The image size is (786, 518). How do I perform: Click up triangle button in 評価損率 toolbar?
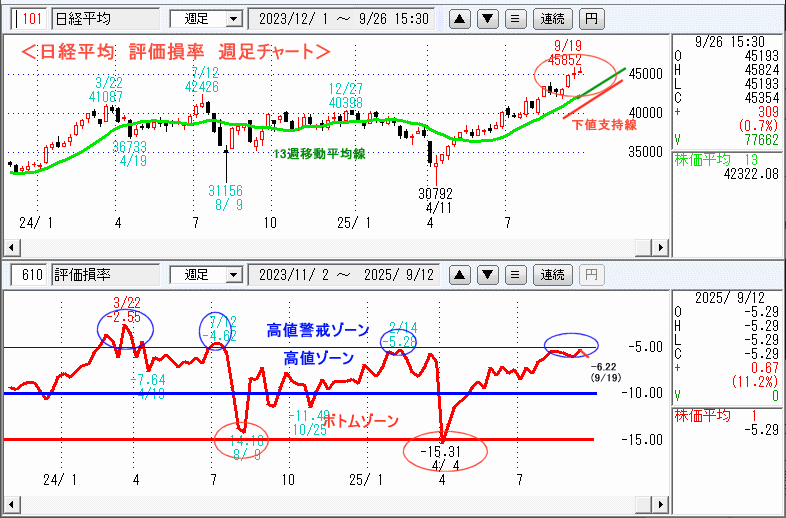click(459, 274)
